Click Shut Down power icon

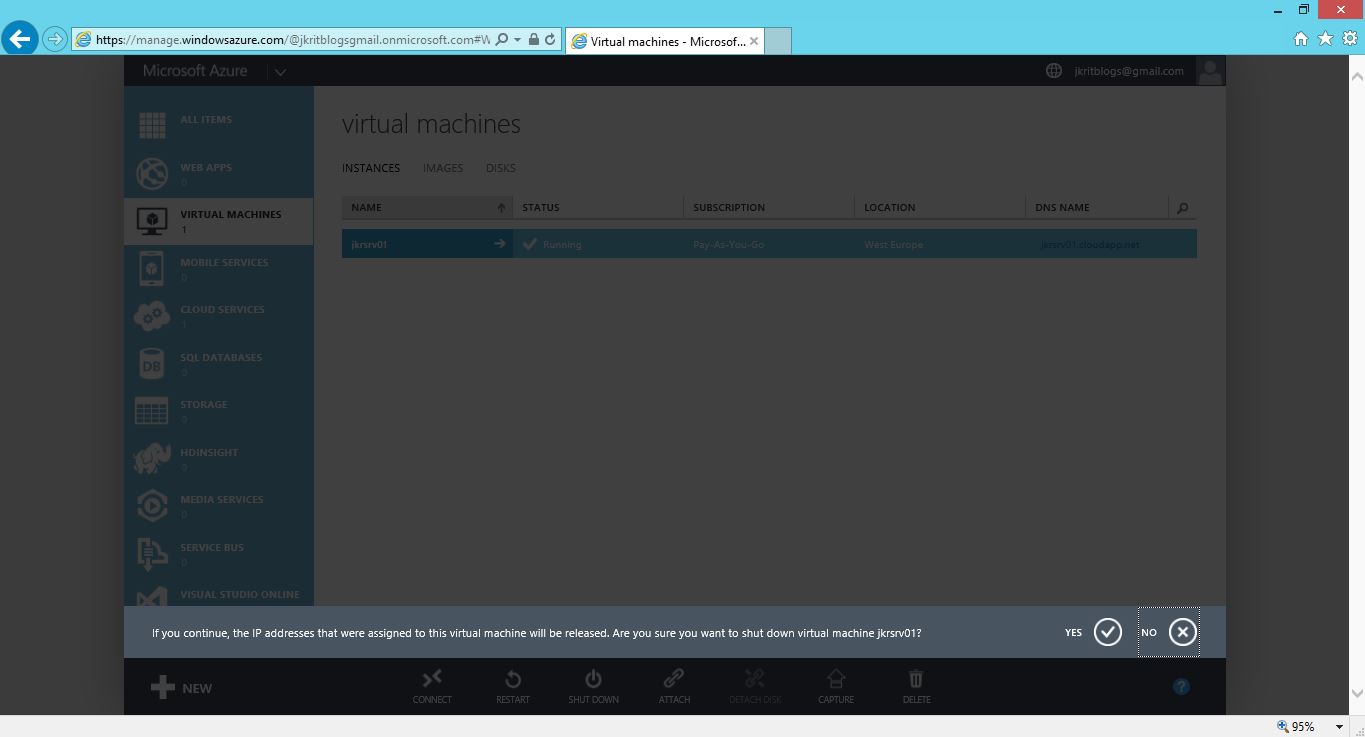(x=593, y=679)
